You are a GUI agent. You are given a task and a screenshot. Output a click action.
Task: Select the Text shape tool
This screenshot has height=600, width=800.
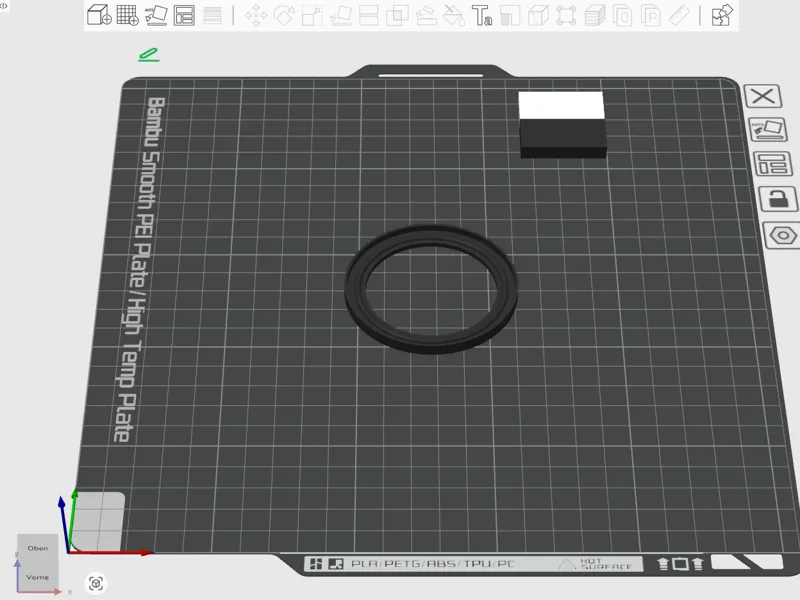482,16
